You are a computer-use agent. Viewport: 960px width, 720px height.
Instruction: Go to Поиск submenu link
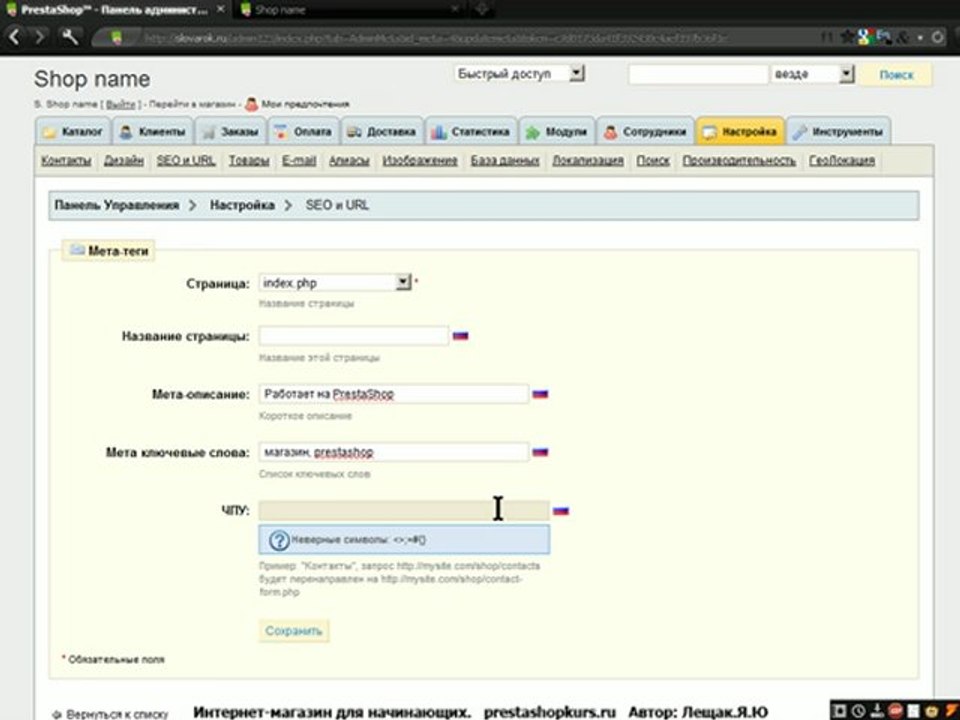653,160
